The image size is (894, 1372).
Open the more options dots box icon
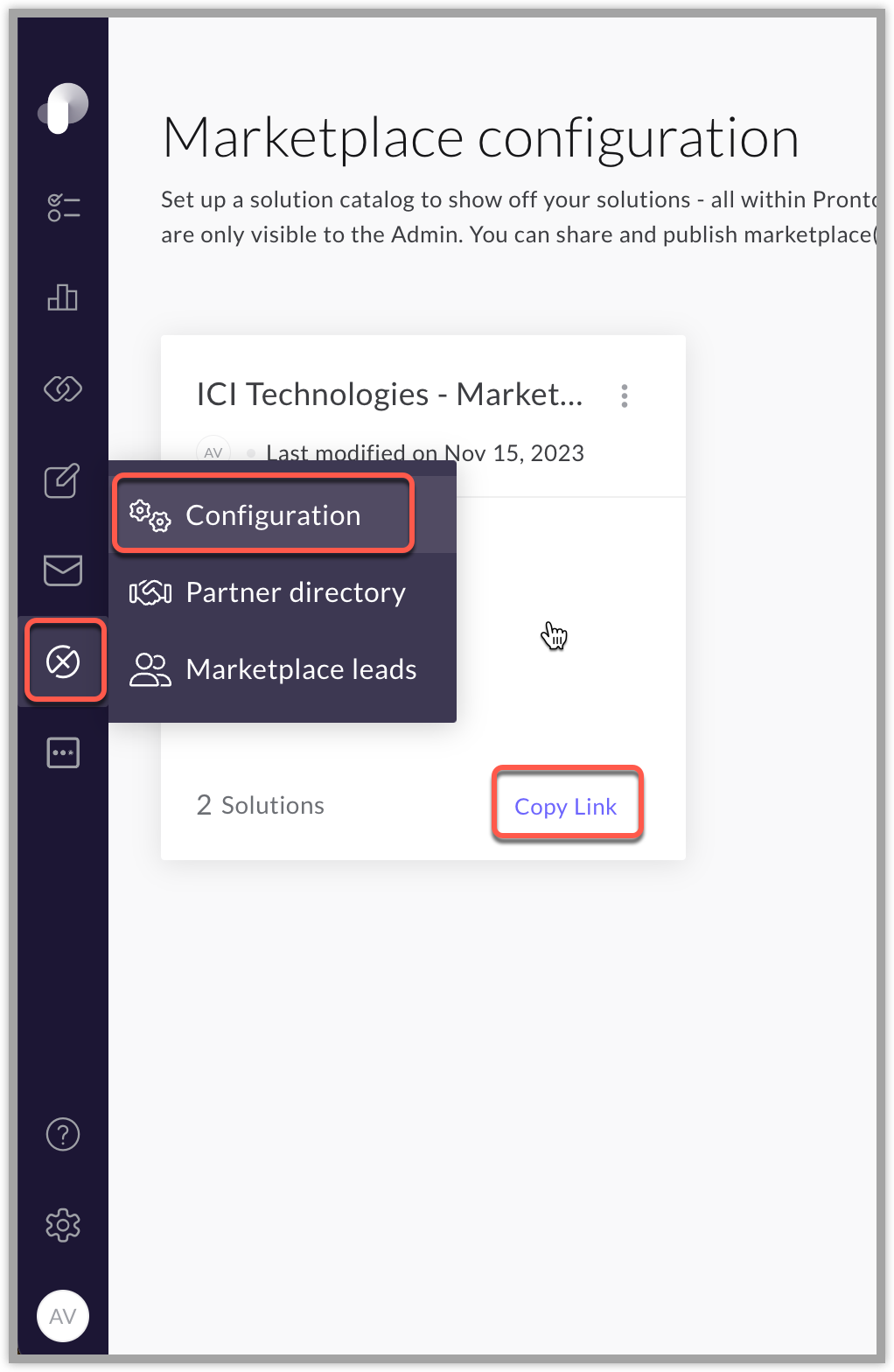(x=63, y=752)
